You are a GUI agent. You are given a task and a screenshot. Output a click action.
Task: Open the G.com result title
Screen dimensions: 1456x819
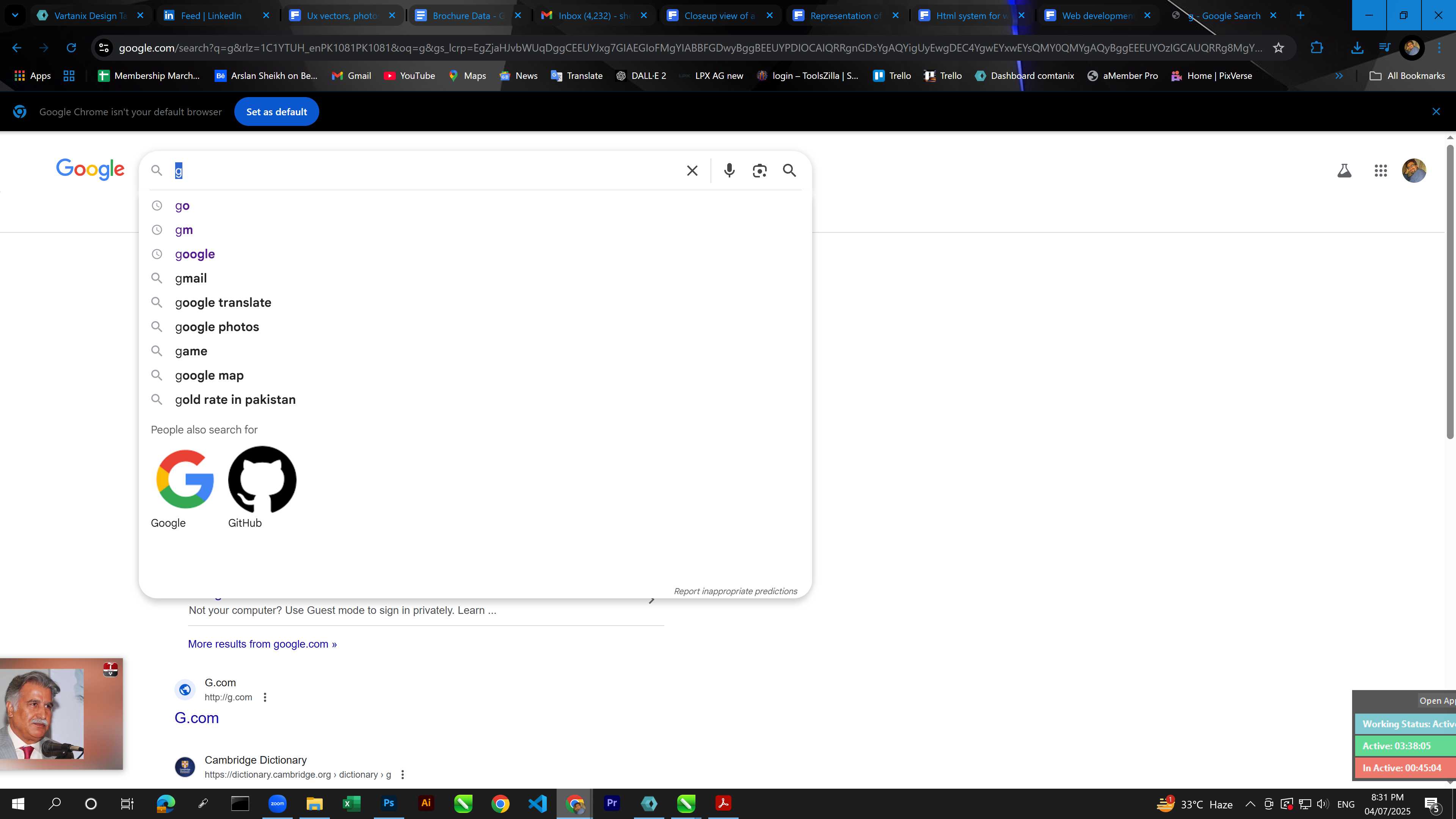[x=196, y=718]
